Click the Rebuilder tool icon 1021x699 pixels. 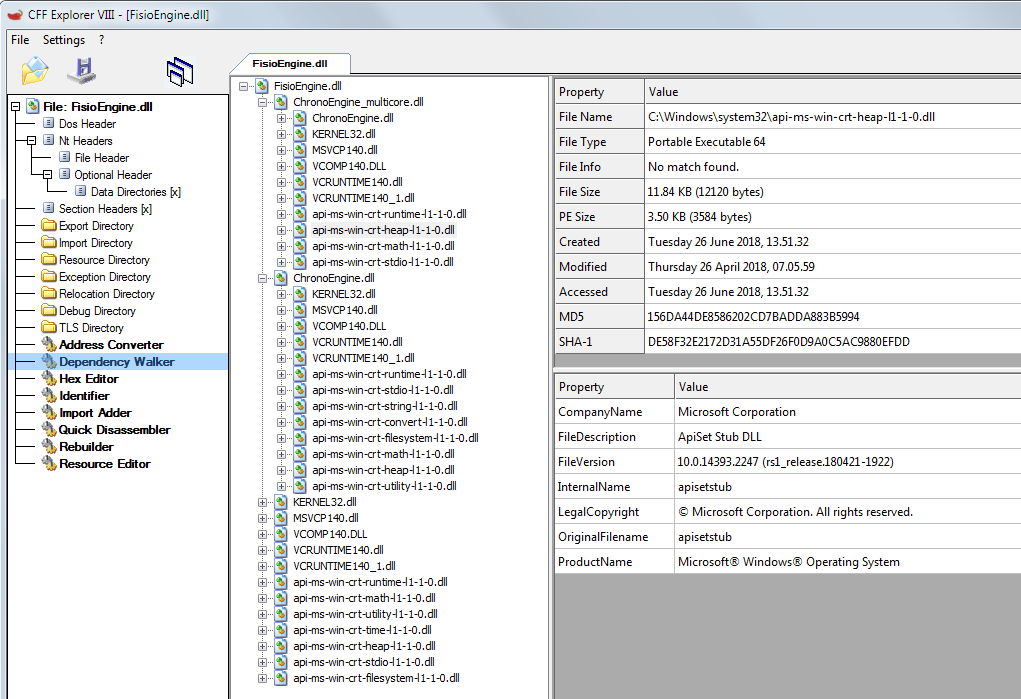[x=49, y=446]
